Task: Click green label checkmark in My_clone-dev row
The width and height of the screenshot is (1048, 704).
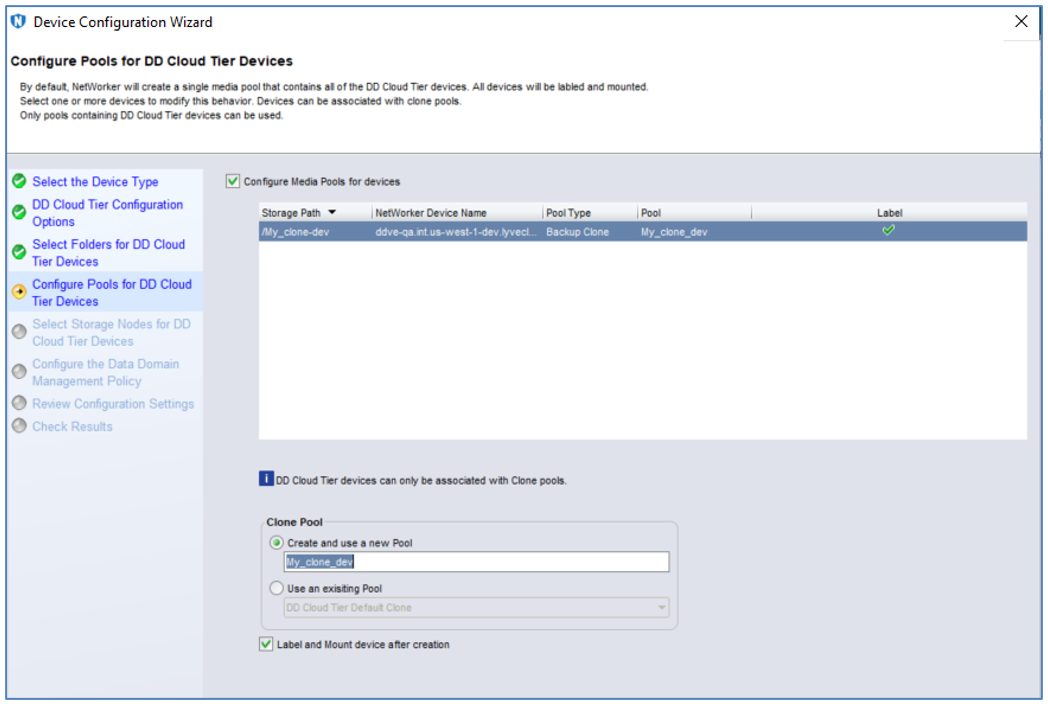Action: click(888, 230)
